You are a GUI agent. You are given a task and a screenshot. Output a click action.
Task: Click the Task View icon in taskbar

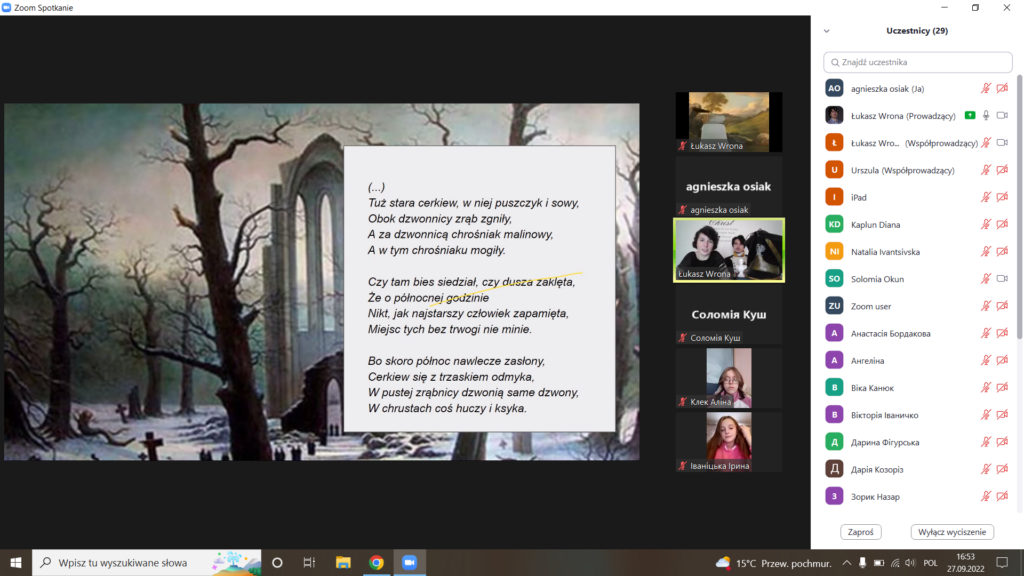(310, 562)
